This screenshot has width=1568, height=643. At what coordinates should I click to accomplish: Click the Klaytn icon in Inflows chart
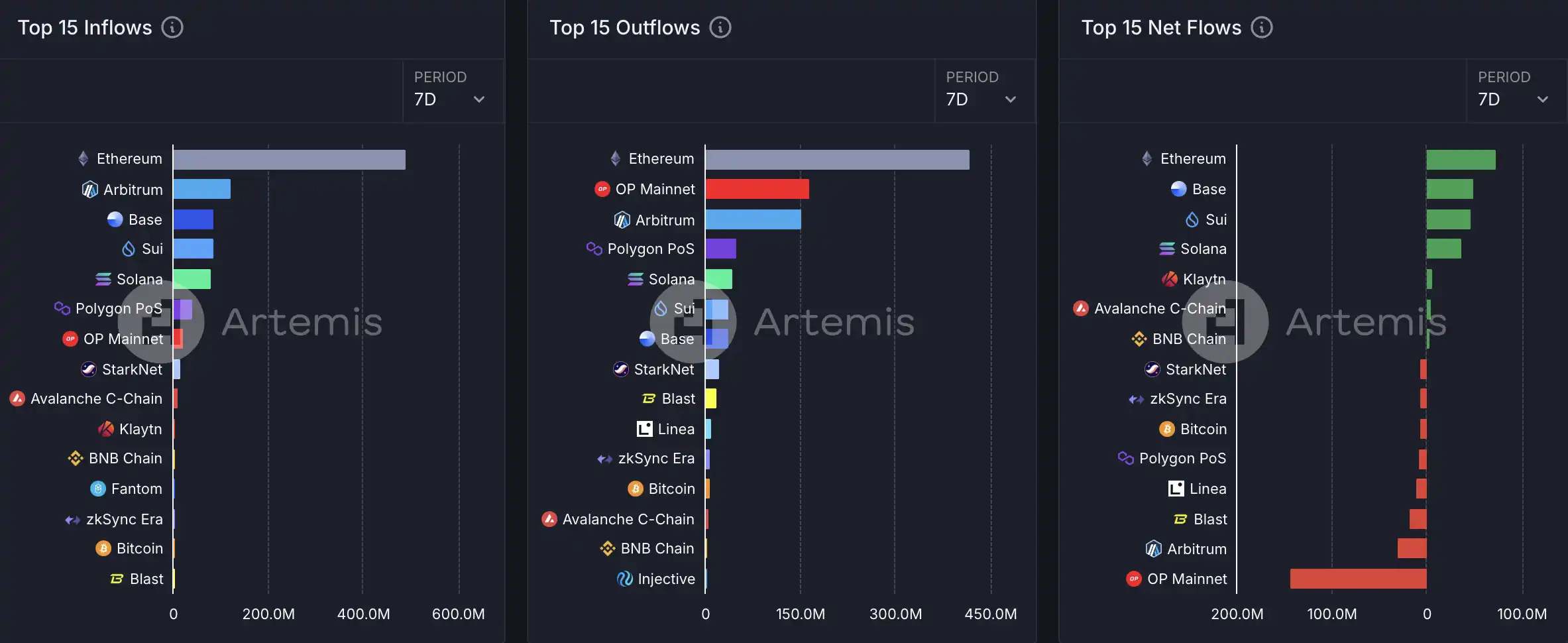click(x=106, y=429)
